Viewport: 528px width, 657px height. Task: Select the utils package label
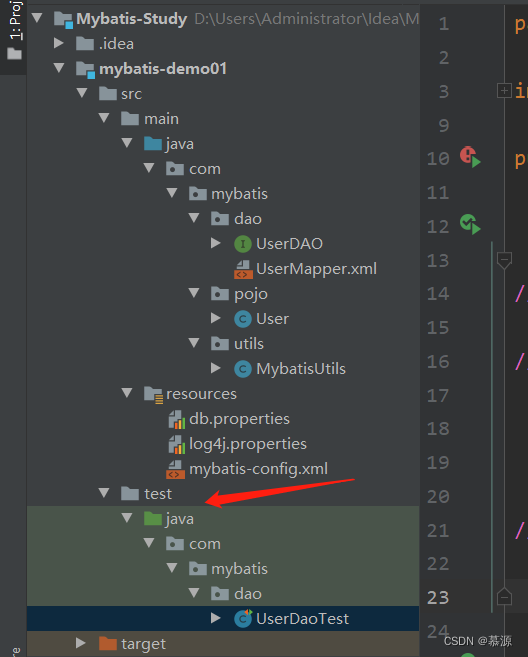point(249,344)
